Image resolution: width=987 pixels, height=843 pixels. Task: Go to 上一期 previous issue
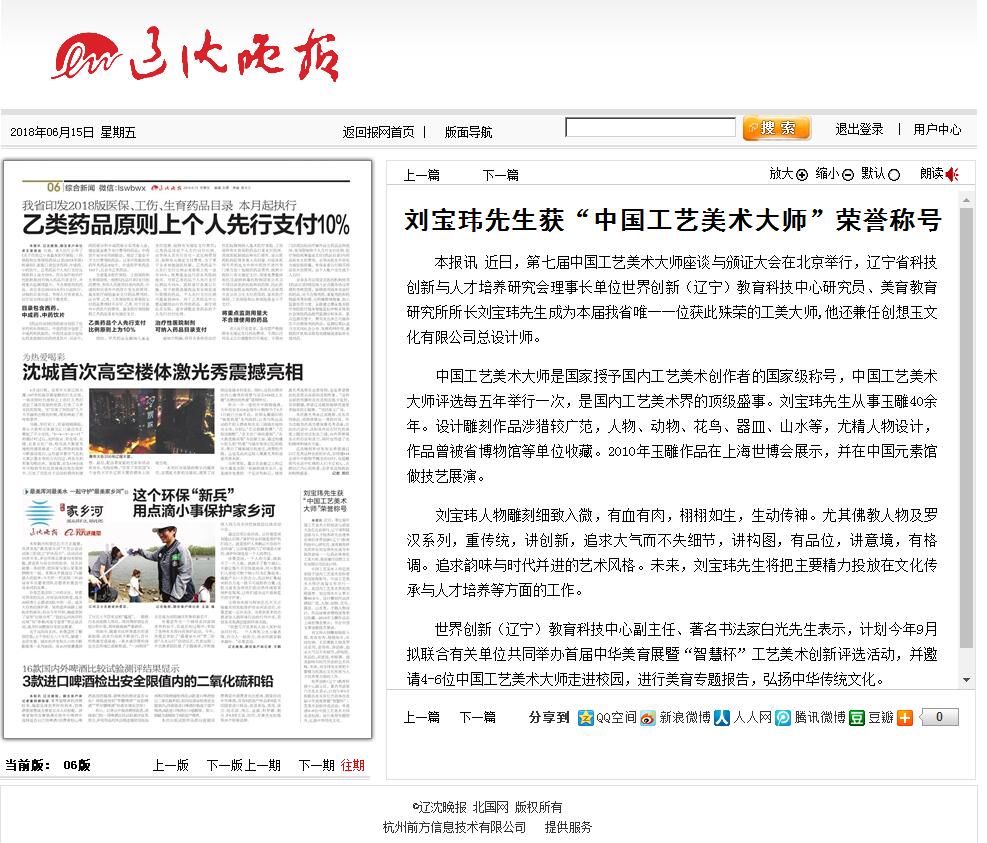coord(262,766)
